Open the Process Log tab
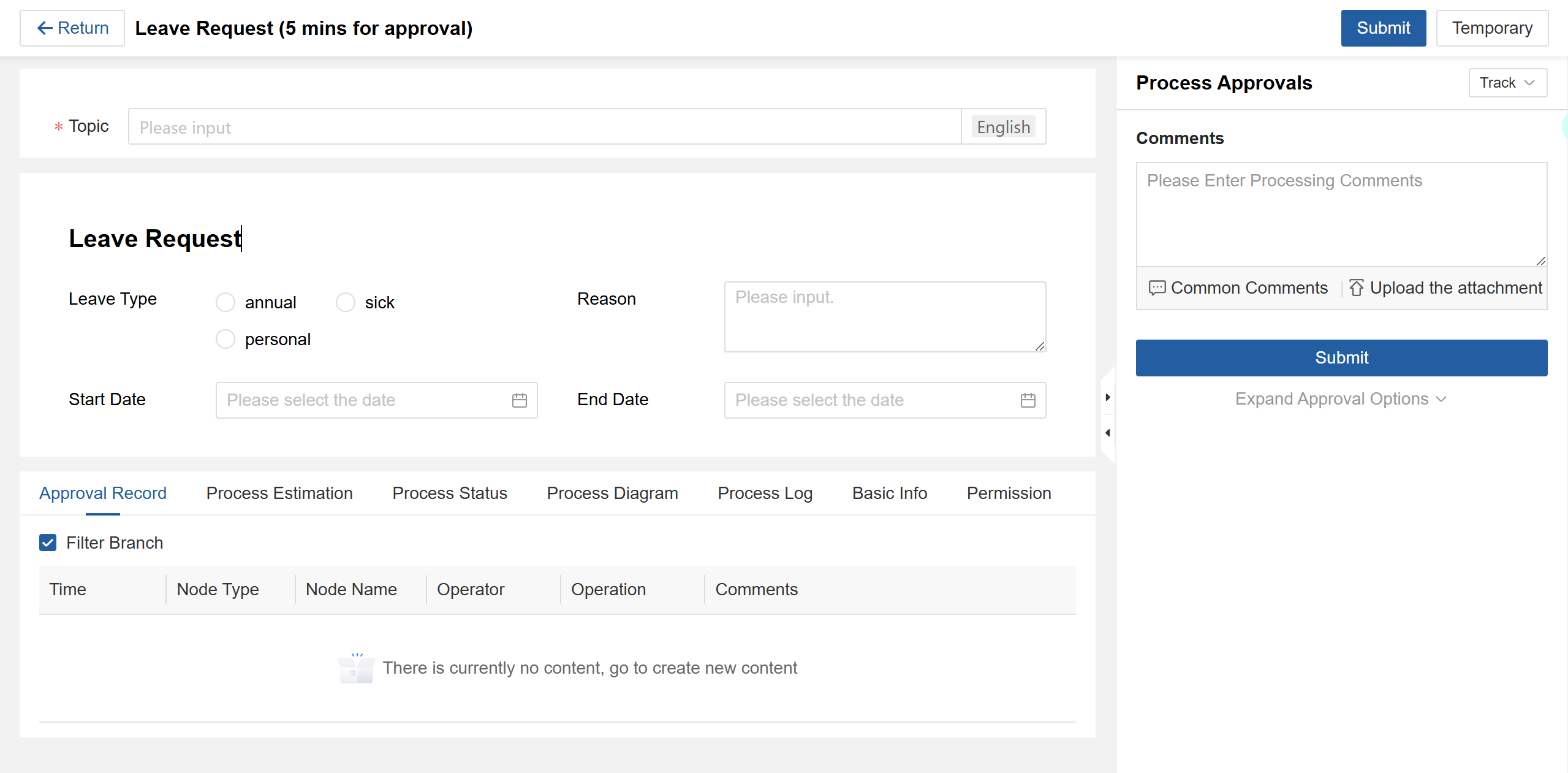This screenshot has height=773, width=1568. (x=765, y=493)
